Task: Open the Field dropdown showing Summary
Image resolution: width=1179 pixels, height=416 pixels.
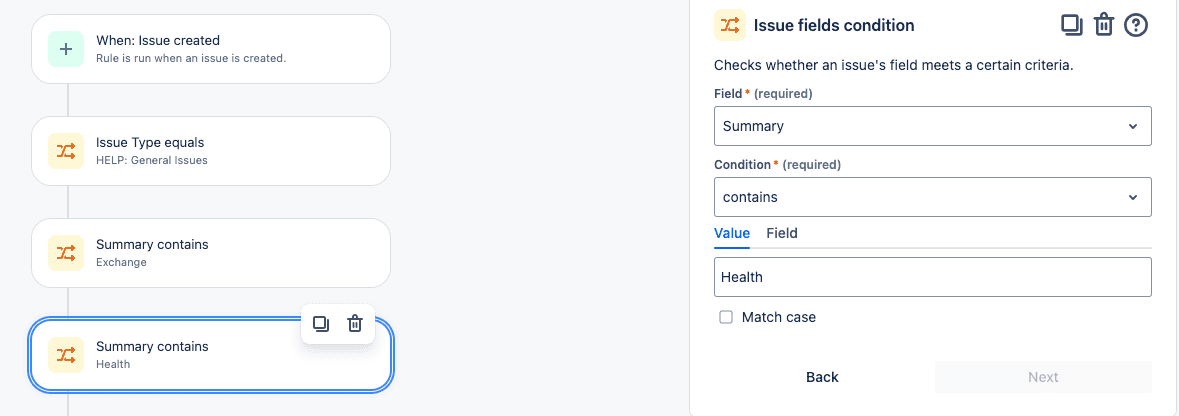Action: pyautogui.click(x=932, y=126)
